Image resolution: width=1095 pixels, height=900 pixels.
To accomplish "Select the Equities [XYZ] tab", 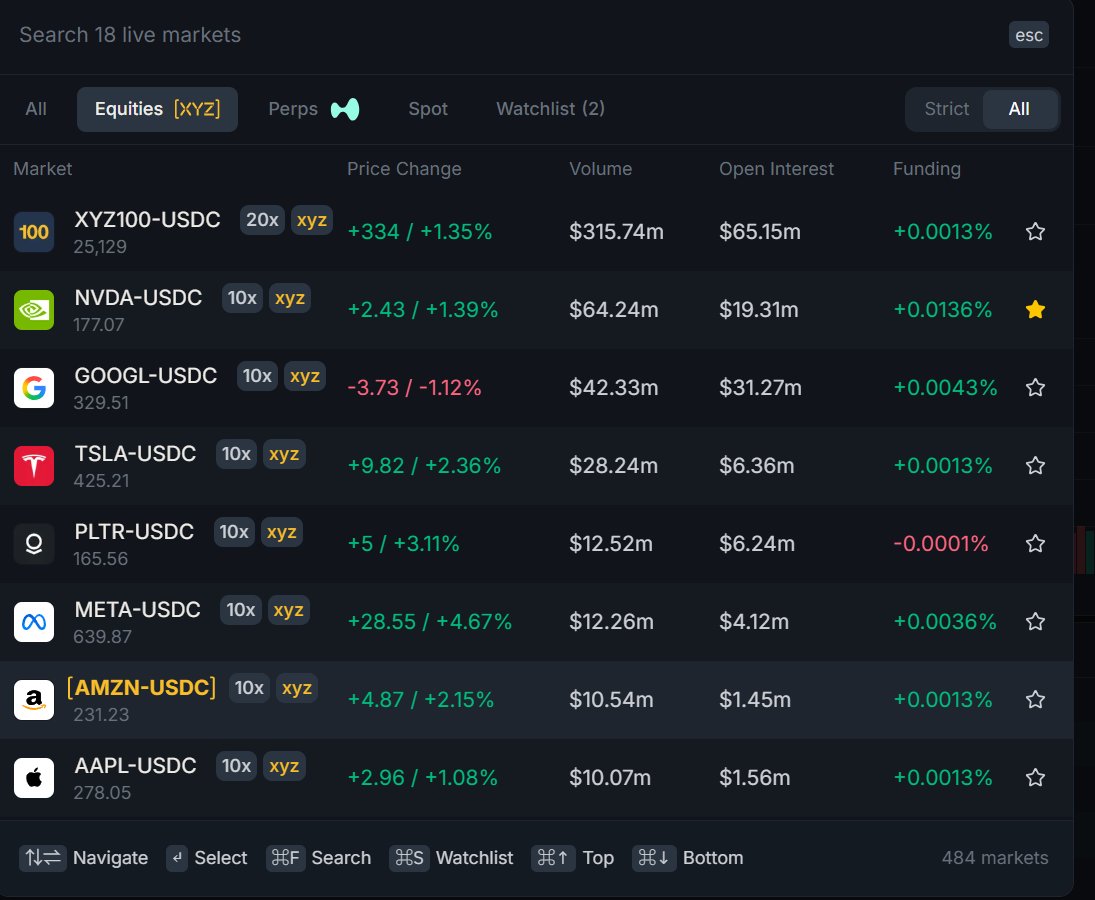I will click(157, 109).
